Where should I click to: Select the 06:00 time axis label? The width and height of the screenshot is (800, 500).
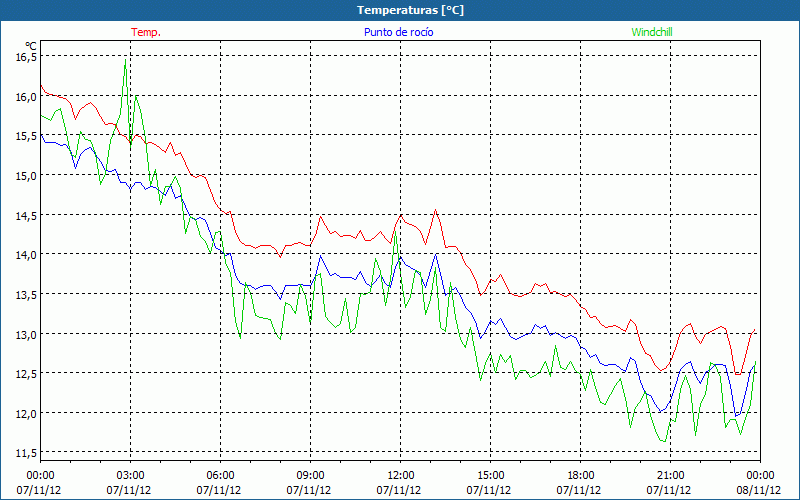pos(220,474)
